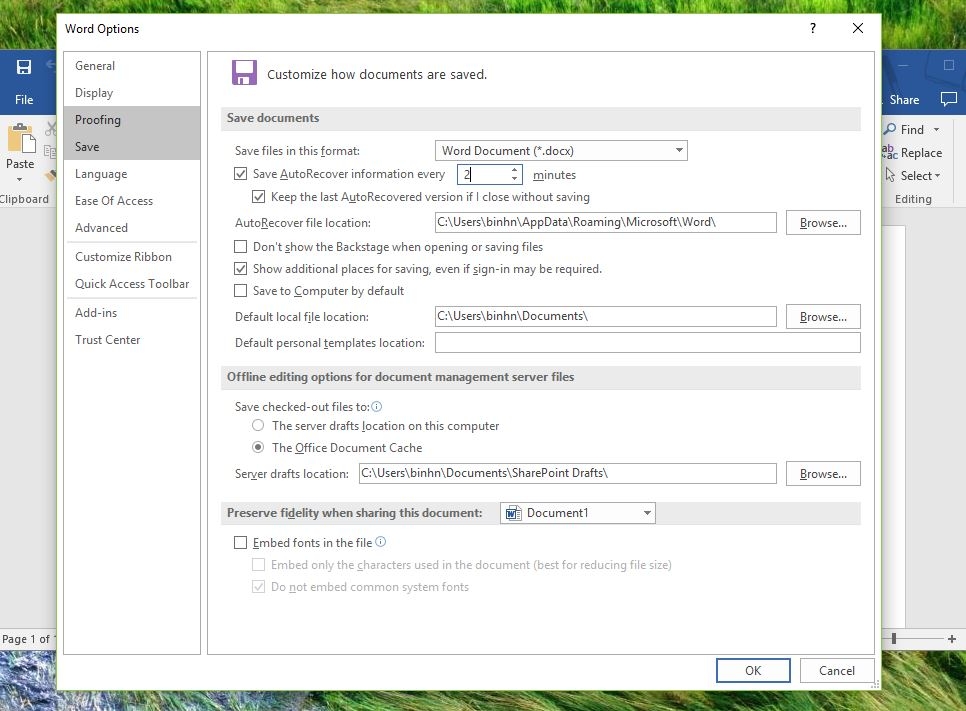Image resolution: width=966 pixels, height=711 pixels.
Task: Click the Server drafts location field
Action: [567, 473]
